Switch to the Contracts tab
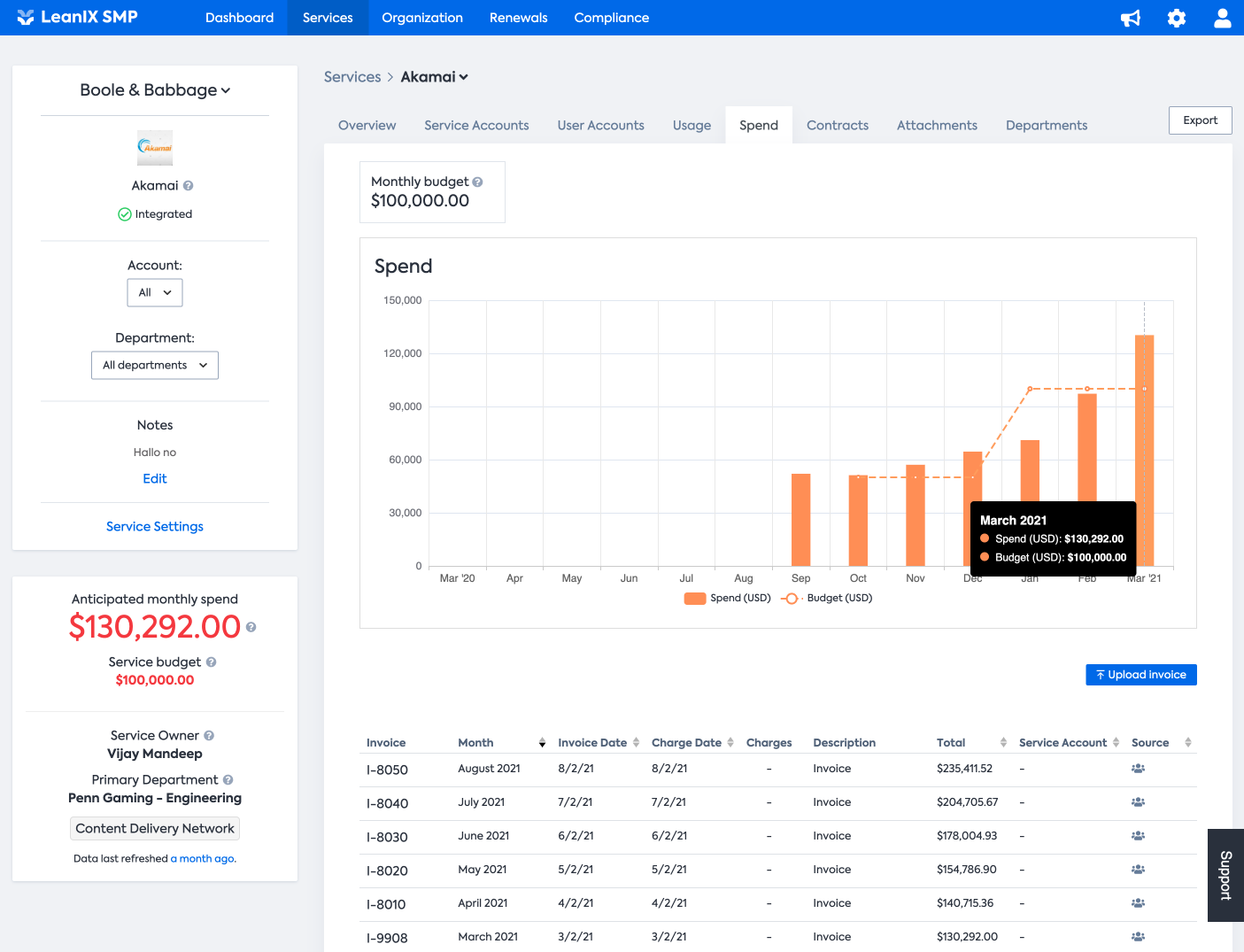The image size is (1244, 952). pyautogui.click(x=838, y=126)
